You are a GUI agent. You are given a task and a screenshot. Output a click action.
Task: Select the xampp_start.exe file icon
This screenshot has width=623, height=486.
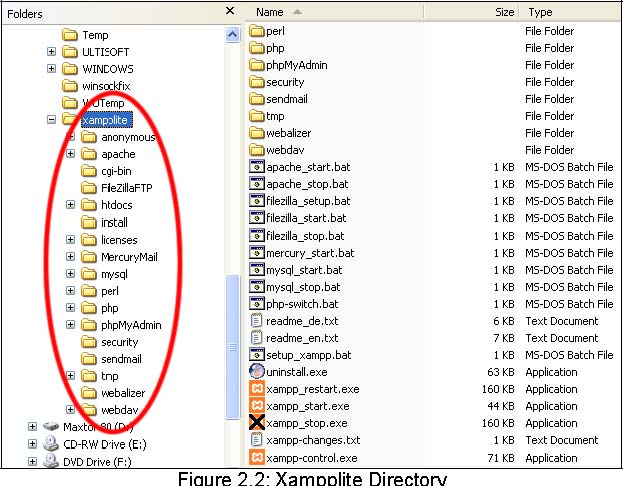(256, 406)
